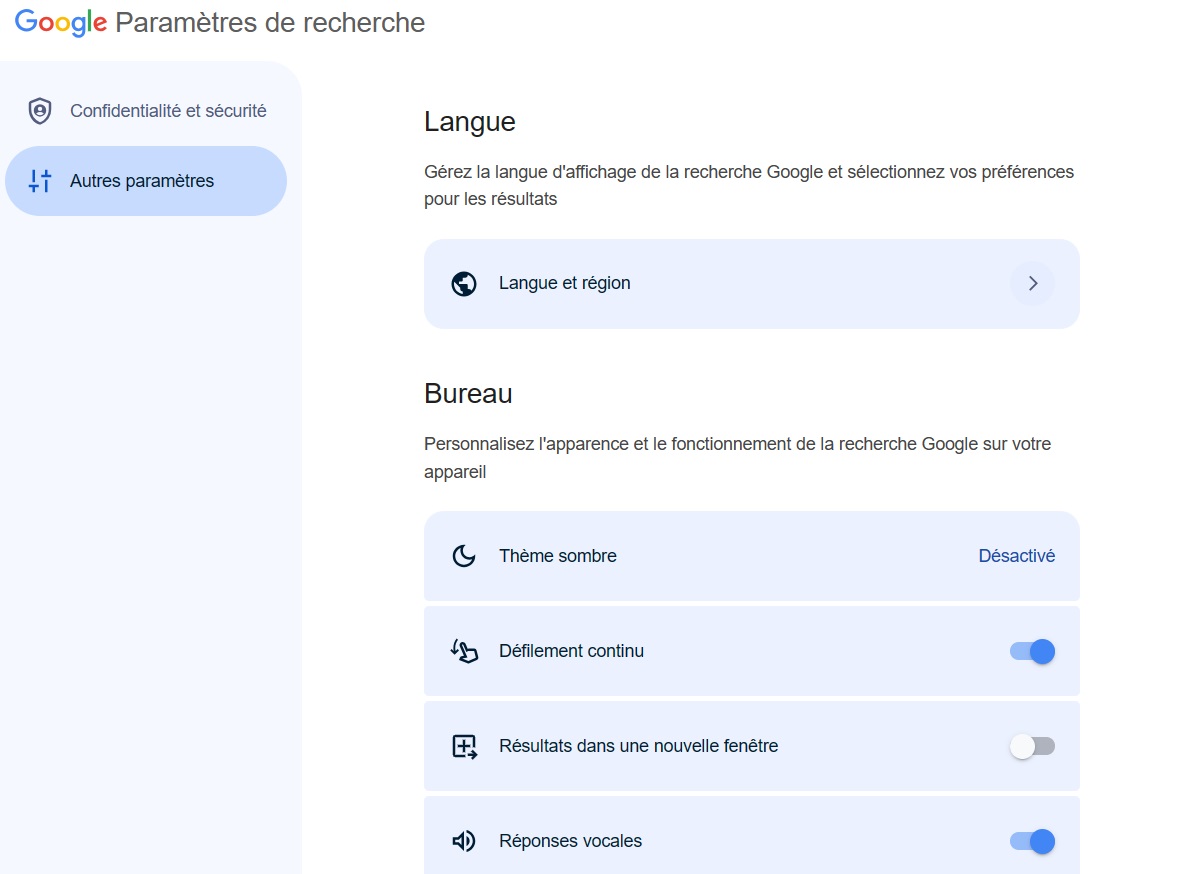The image size is (1199, 874).
Task: Click Résultats dans une nouvelle fenêtre label
Action: click(x=638, y=746)
